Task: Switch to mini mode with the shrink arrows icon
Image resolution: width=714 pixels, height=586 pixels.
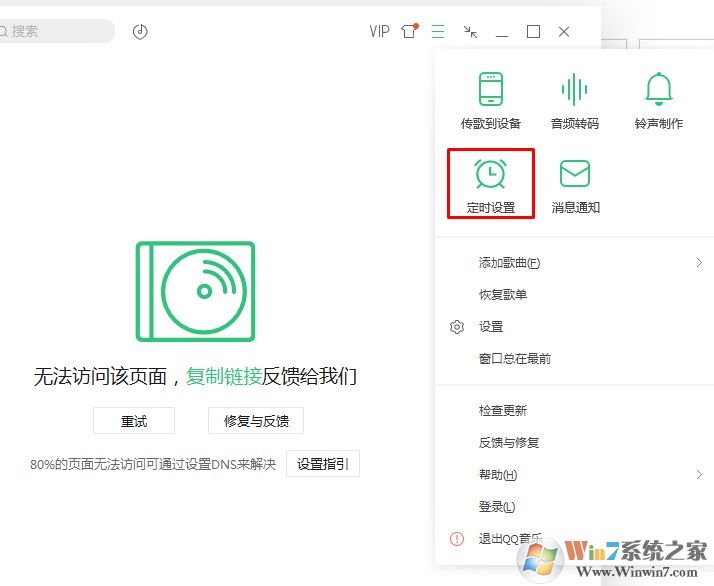Action: click(x=470, y=32)
